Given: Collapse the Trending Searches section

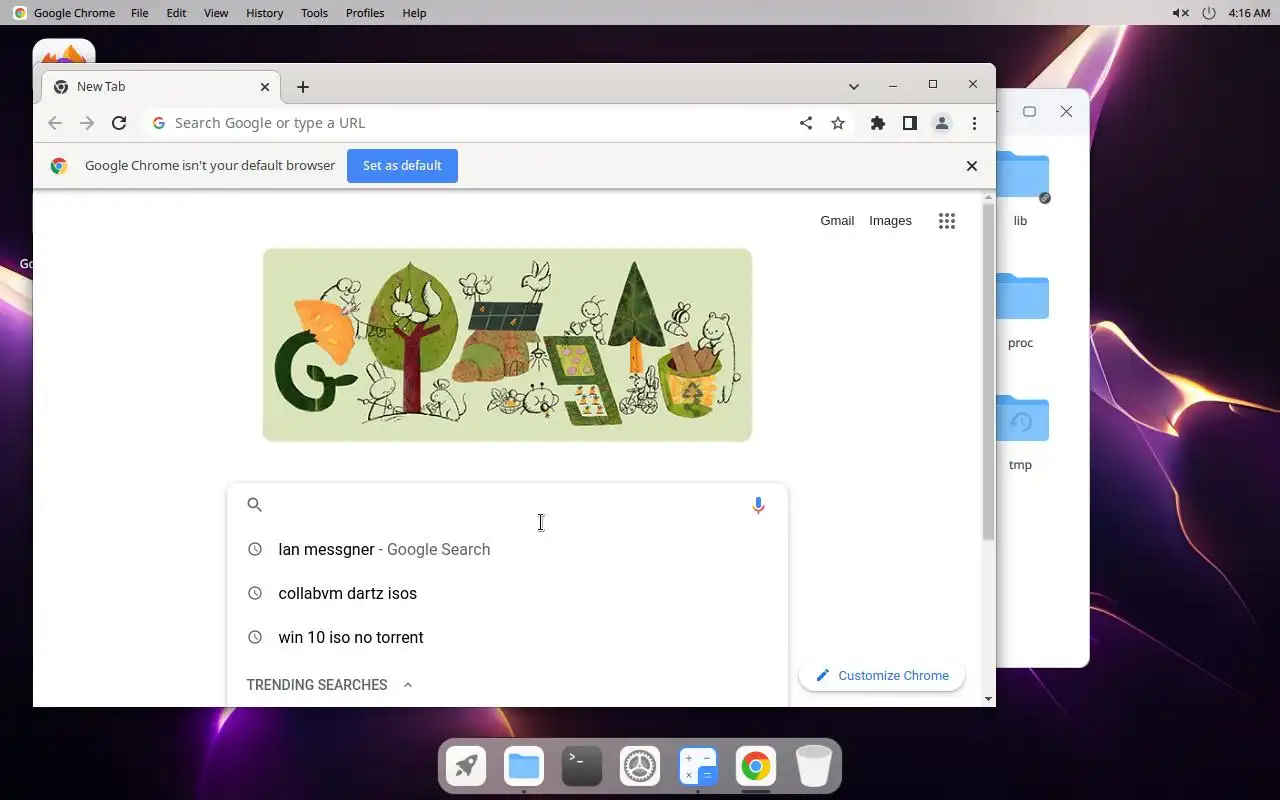Looking at the screenshot, I should click(407, 685).
